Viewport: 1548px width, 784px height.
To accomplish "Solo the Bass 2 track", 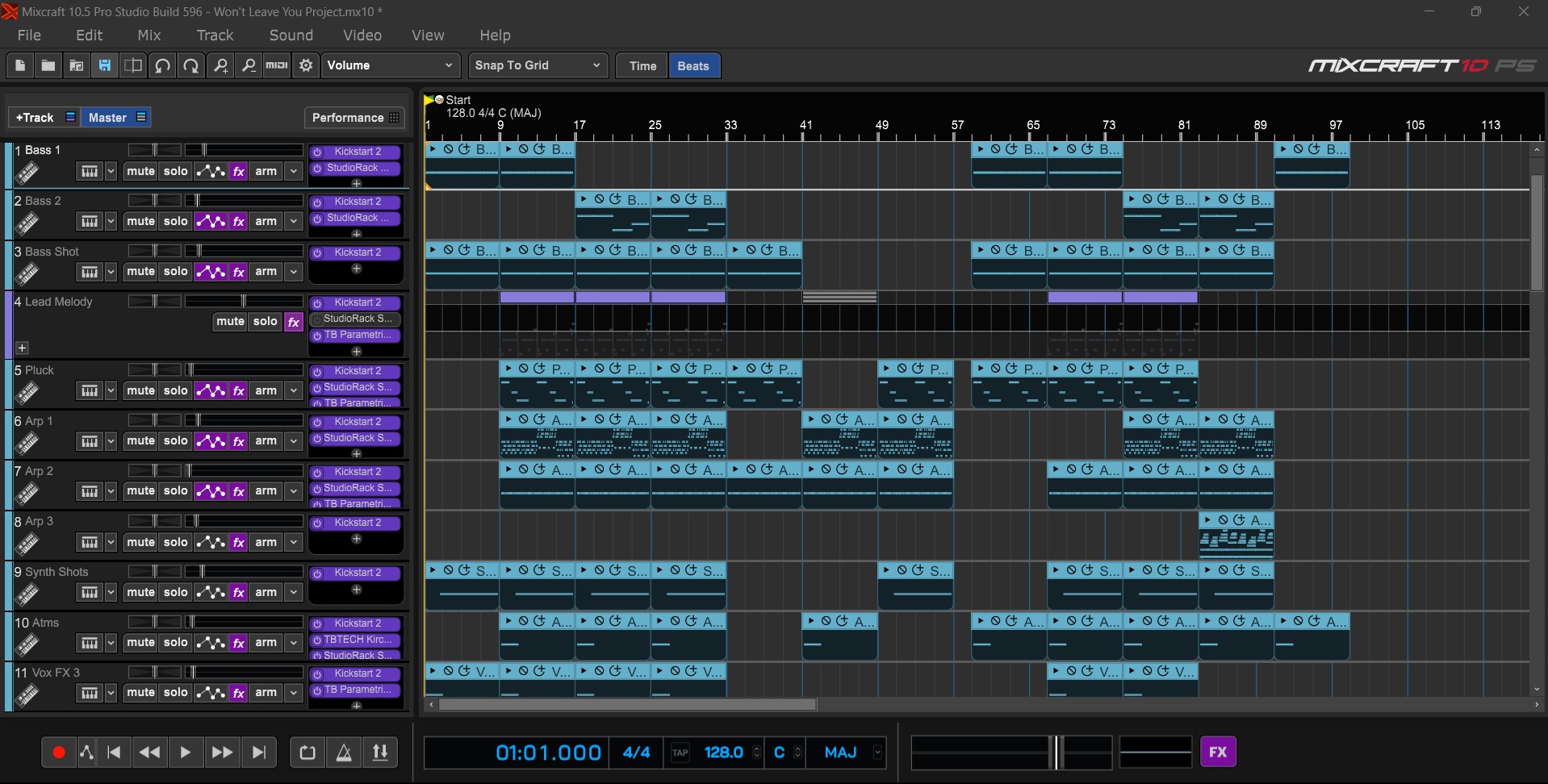I will [x=175, y=221].
